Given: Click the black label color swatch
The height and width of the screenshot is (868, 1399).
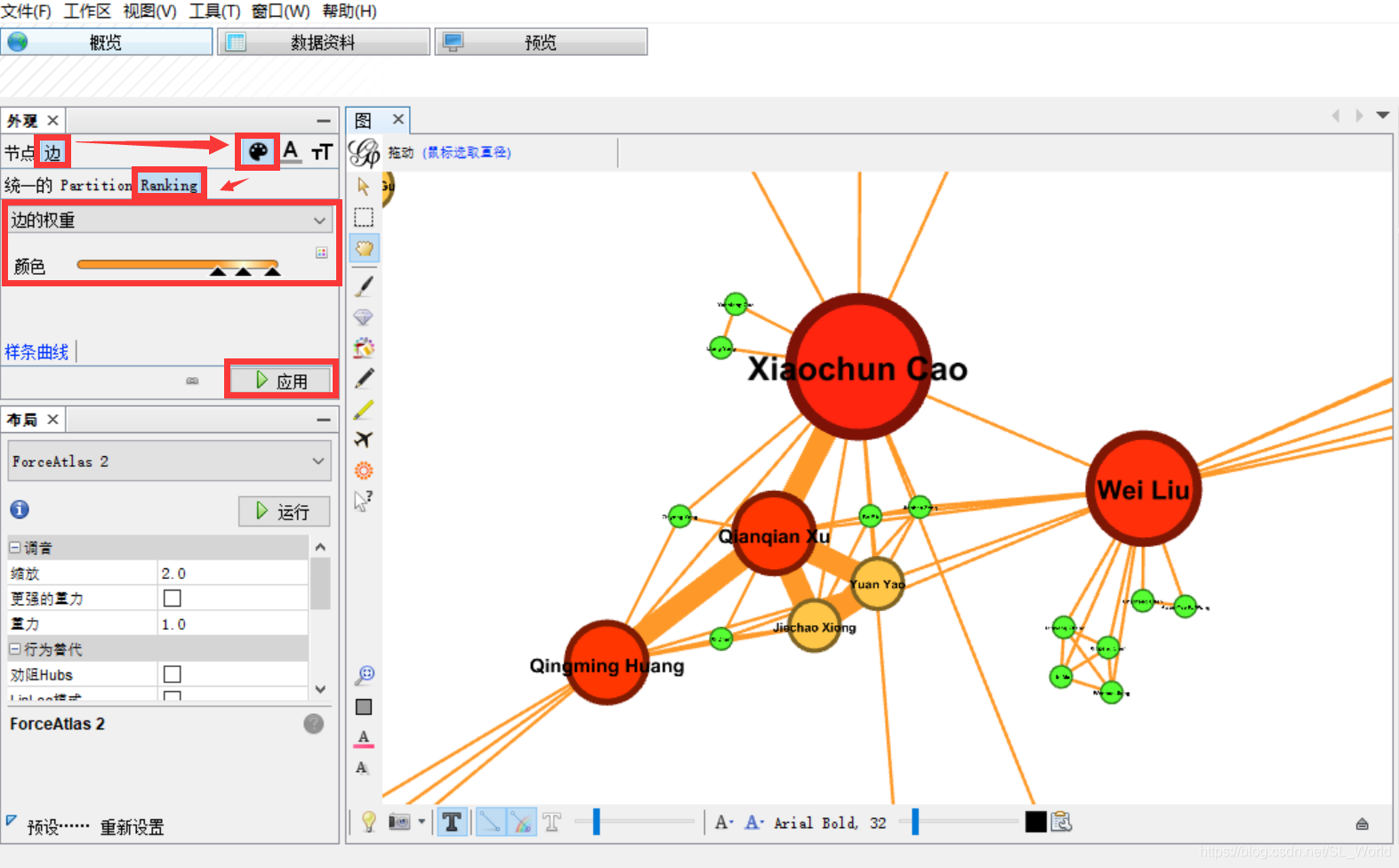Looking at the screenshot, I should 1035,822.
